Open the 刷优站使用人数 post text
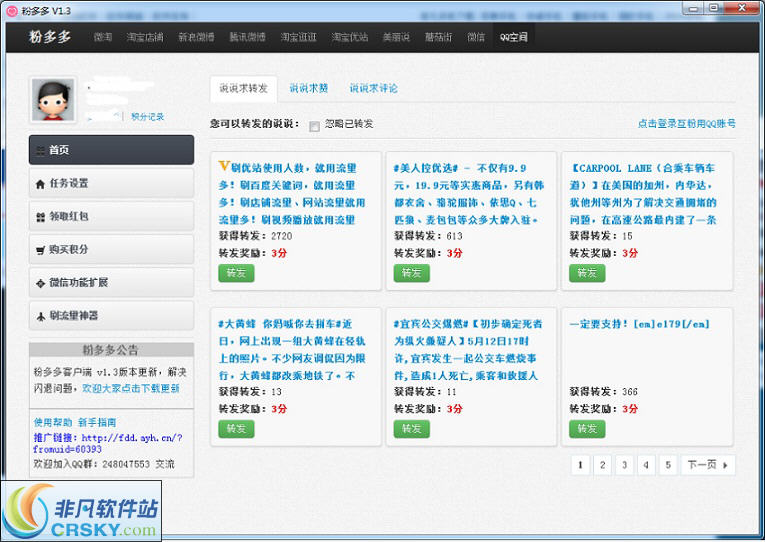Viewport: 765px width, 542px height. click(x=292, y=194)
